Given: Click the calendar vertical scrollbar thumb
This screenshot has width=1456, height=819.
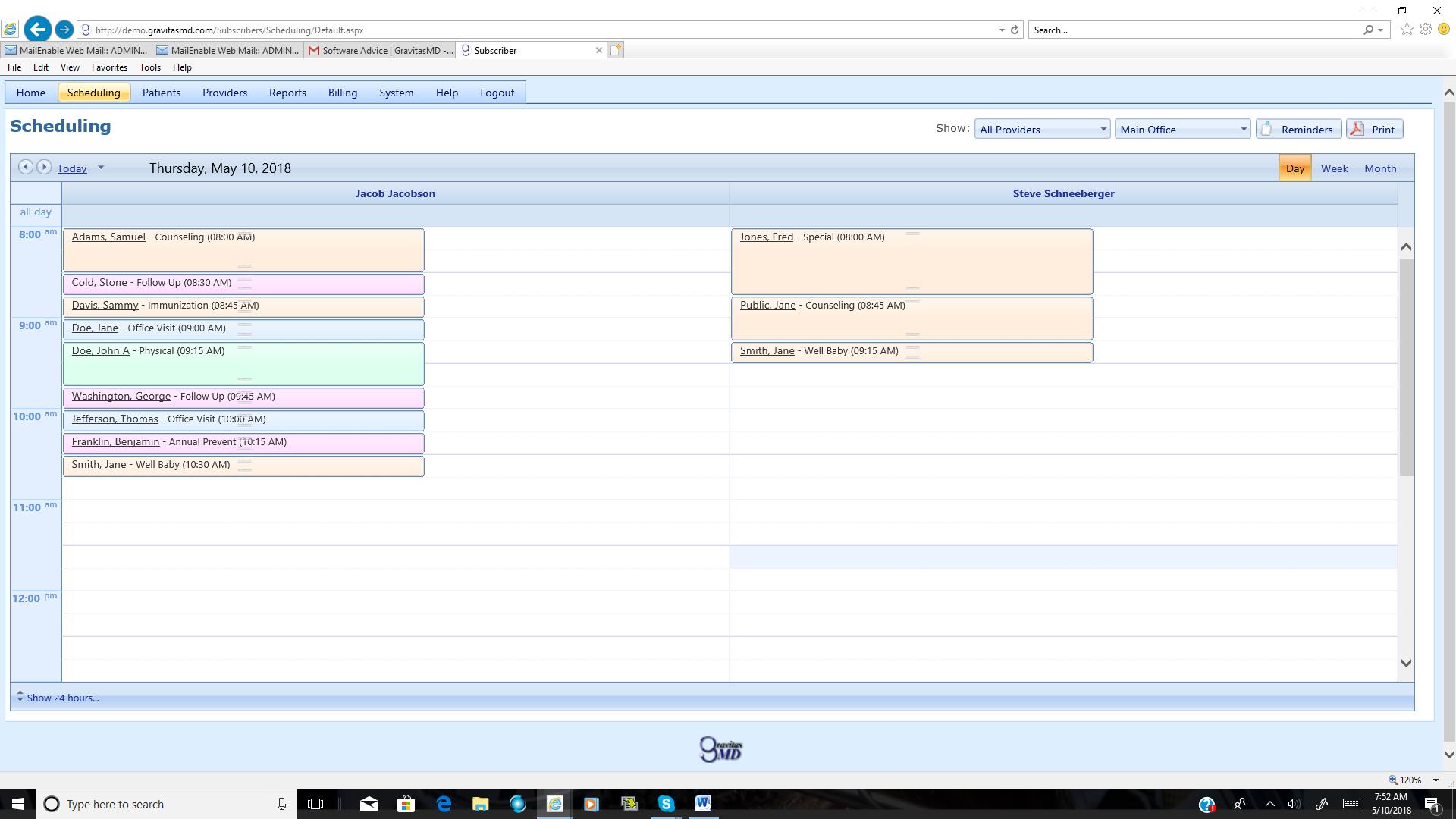Looking at the screenshot, I should (1406, 368).
